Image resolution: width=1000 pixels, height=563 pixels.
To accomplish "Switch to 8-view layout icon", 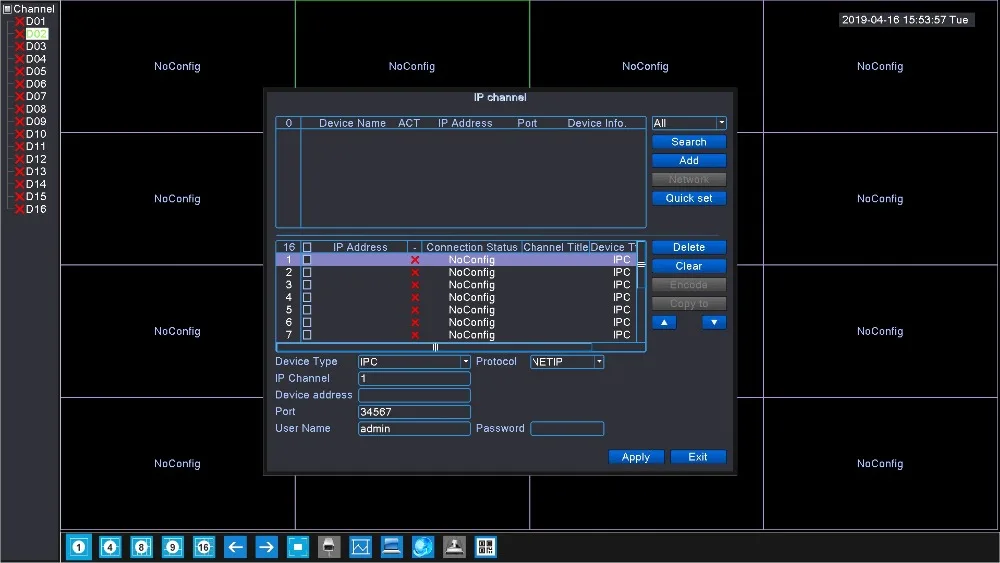I will (x=141, y=547).
